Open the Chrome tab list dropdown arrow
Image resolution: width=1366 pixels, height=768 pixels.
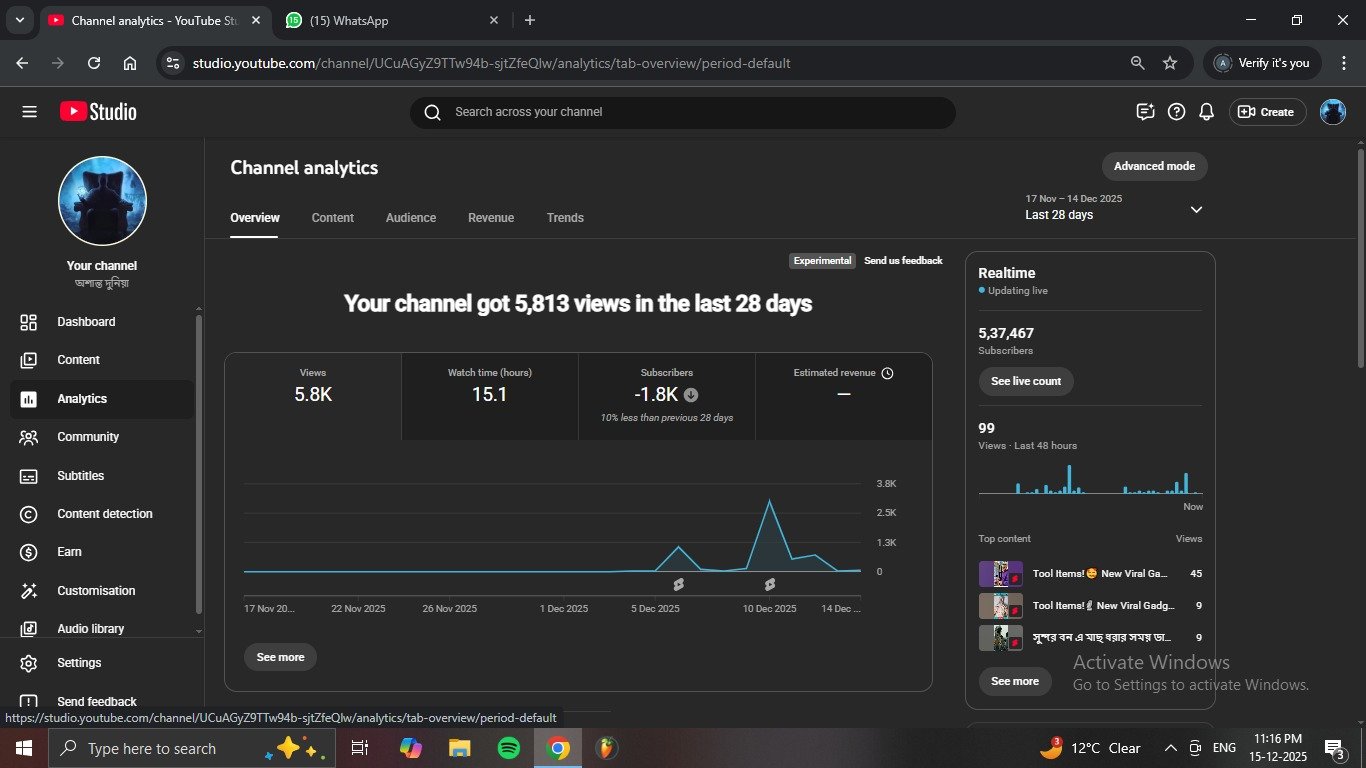pos(19,20)
